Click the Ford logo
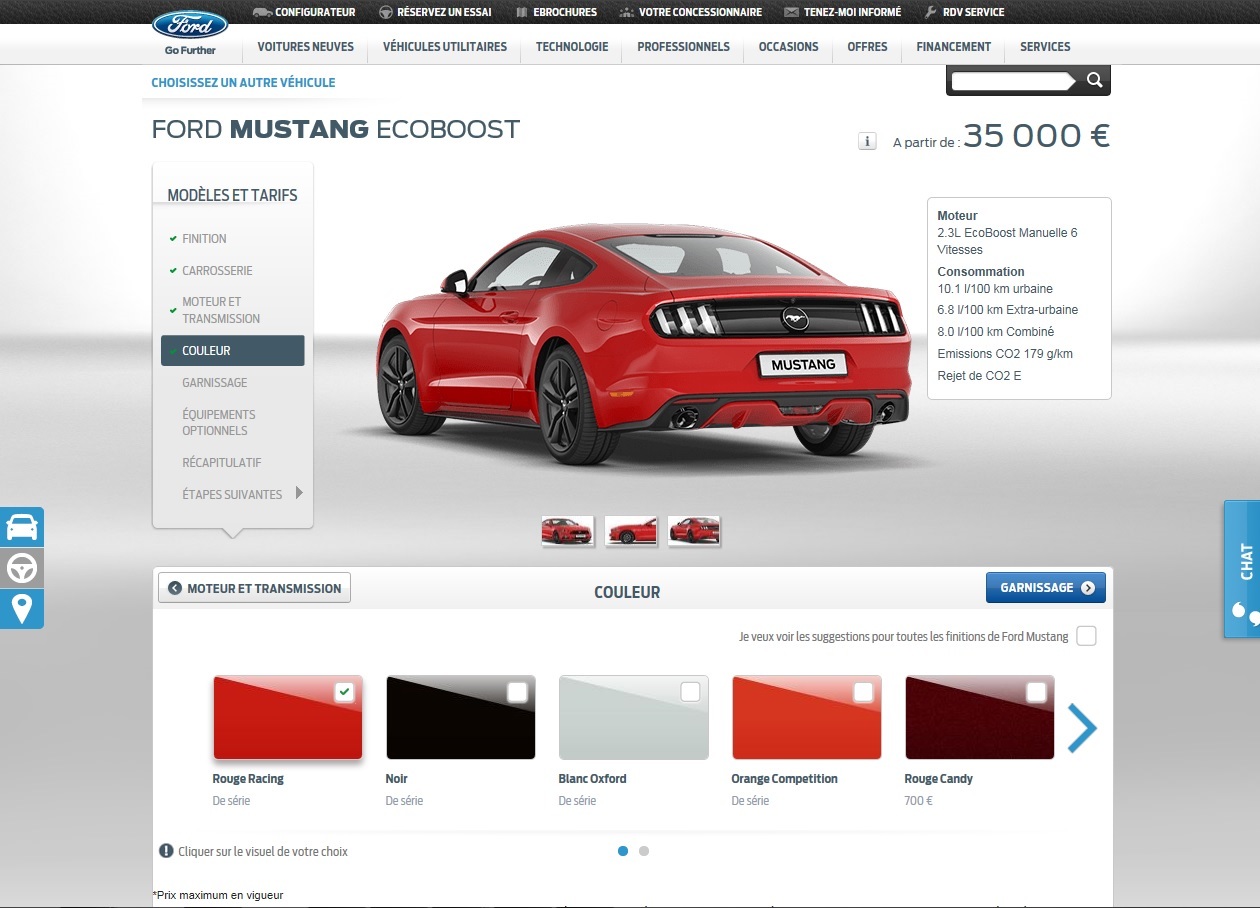Image resolution: width=1260 pixels, height=908 pixels. pyautogui.click(x=190, y=25)
